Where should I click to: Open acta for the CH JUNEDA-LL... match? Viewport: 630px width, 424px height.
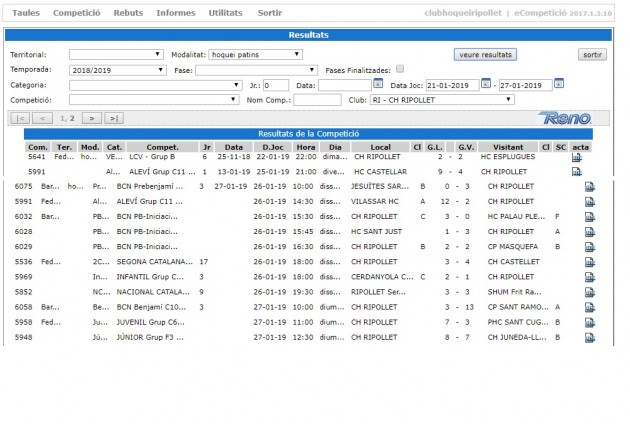coord(589,338)
